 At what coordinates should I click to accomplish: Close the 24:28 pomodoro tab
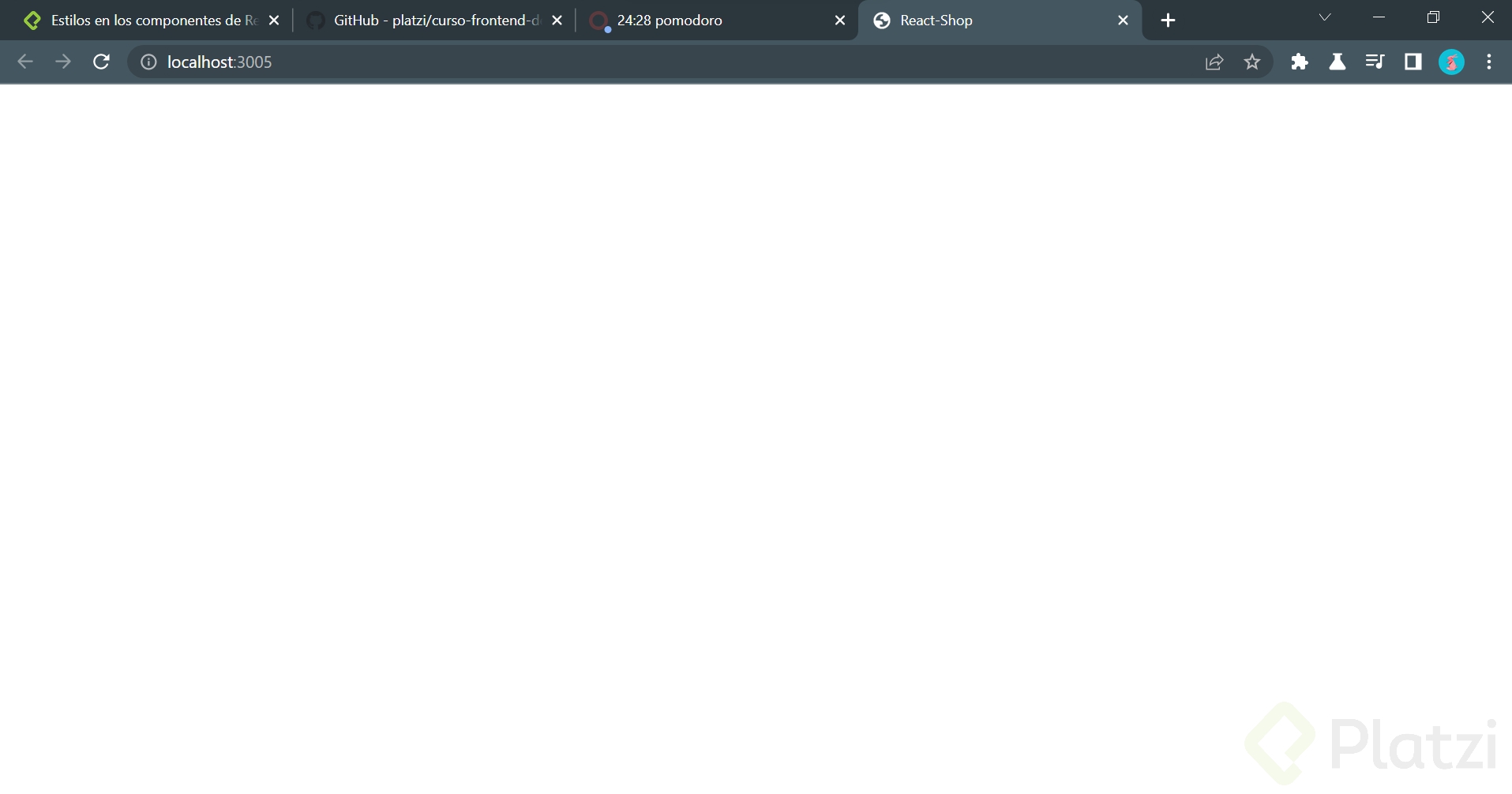(839, 20)
